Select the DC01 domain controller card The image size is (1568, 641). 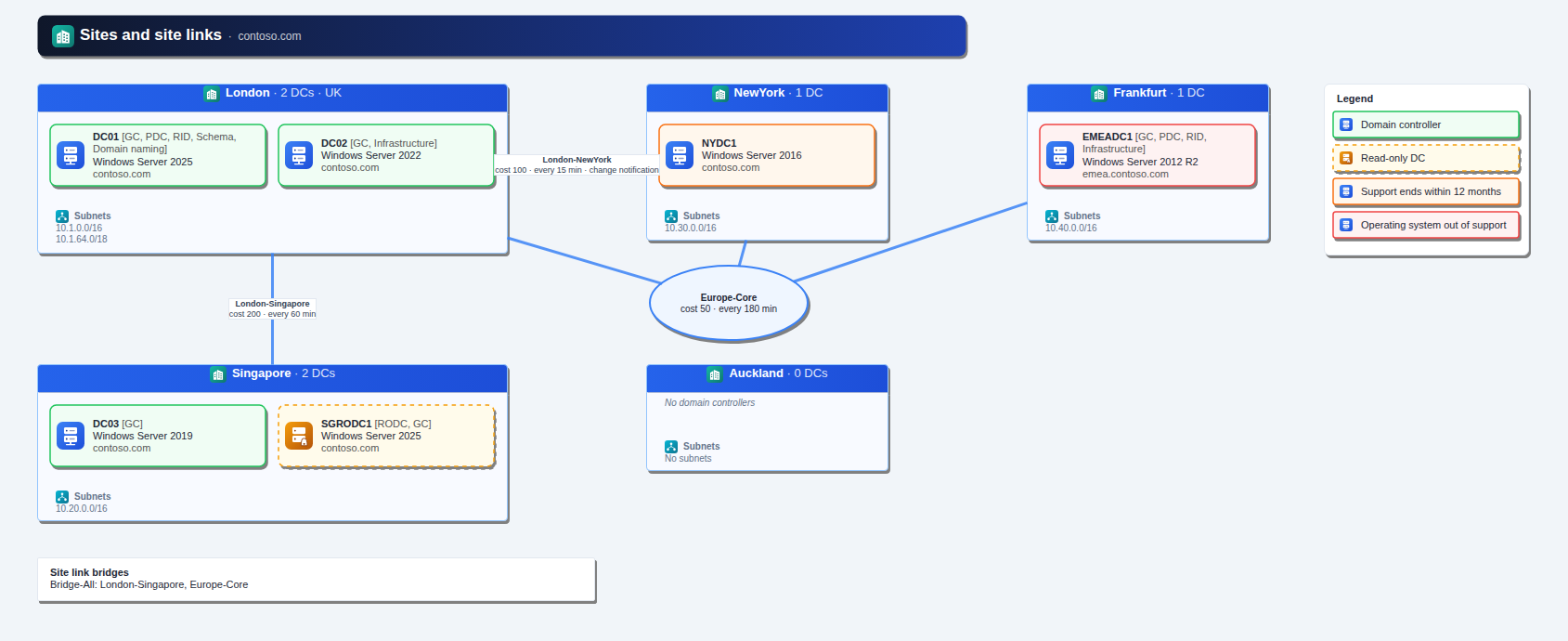(x=158, y=155)
